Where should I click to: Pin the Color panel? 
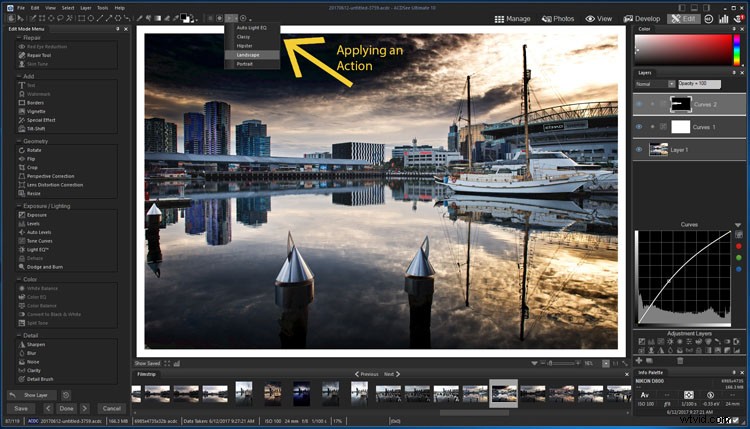734,29
